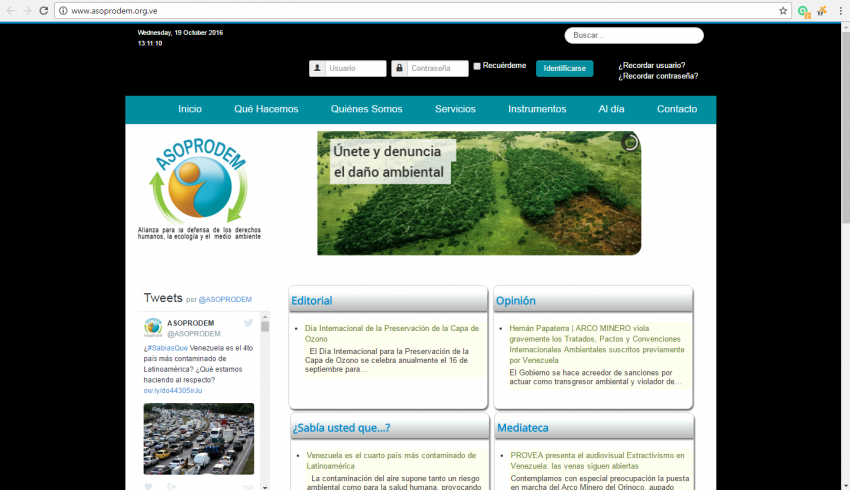The image size is (850, 490).
Task: Click the ASOPRODEM logo
Action: coord(199,188)
